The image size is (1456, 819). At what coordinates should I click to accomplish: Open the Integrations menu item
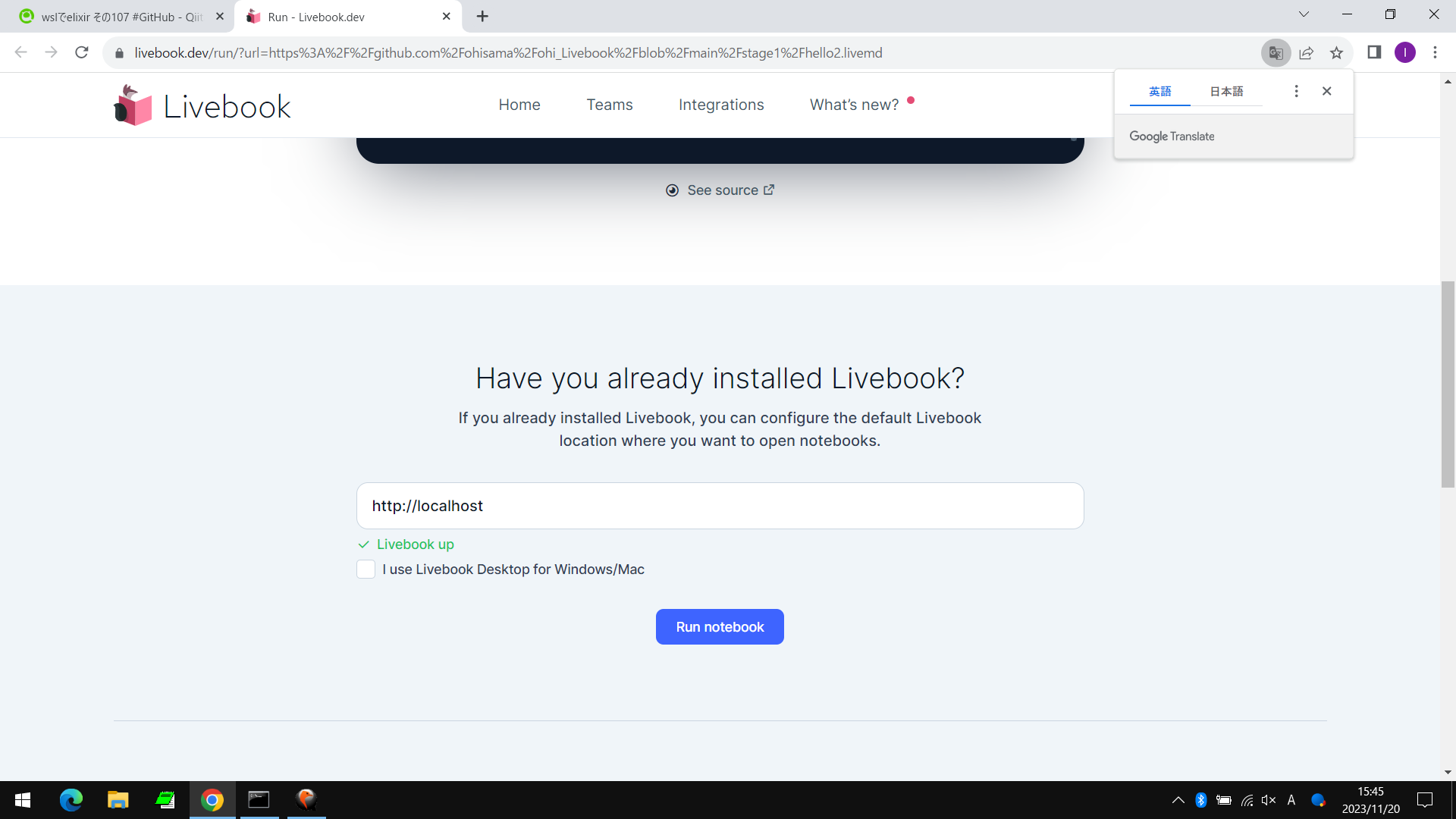click(x=720, y=105)
